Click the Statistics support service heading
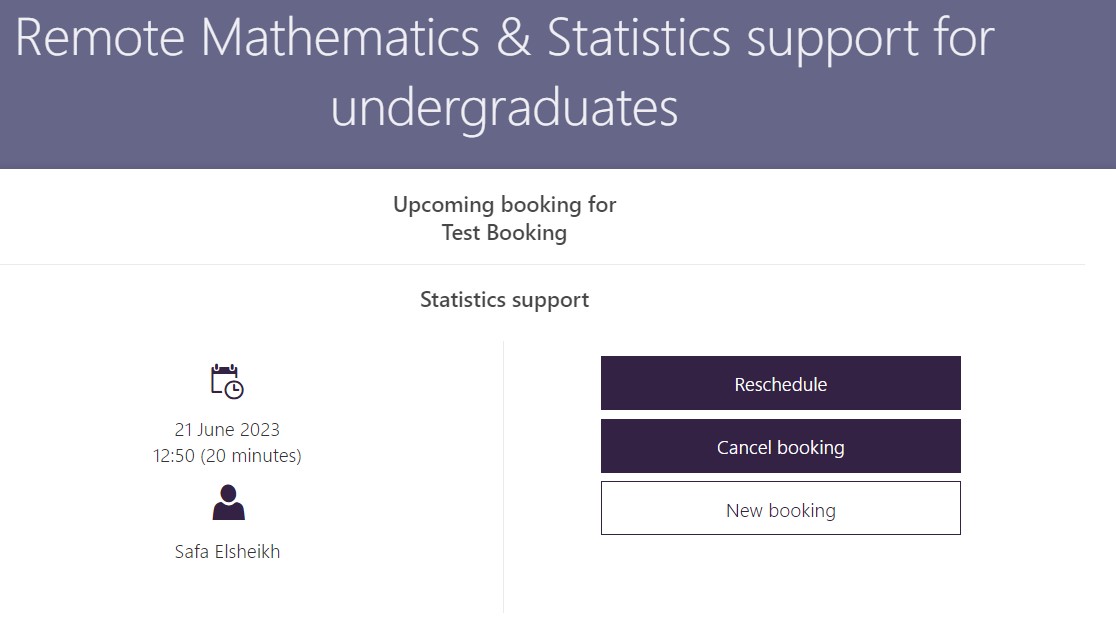 click(504, 300)
